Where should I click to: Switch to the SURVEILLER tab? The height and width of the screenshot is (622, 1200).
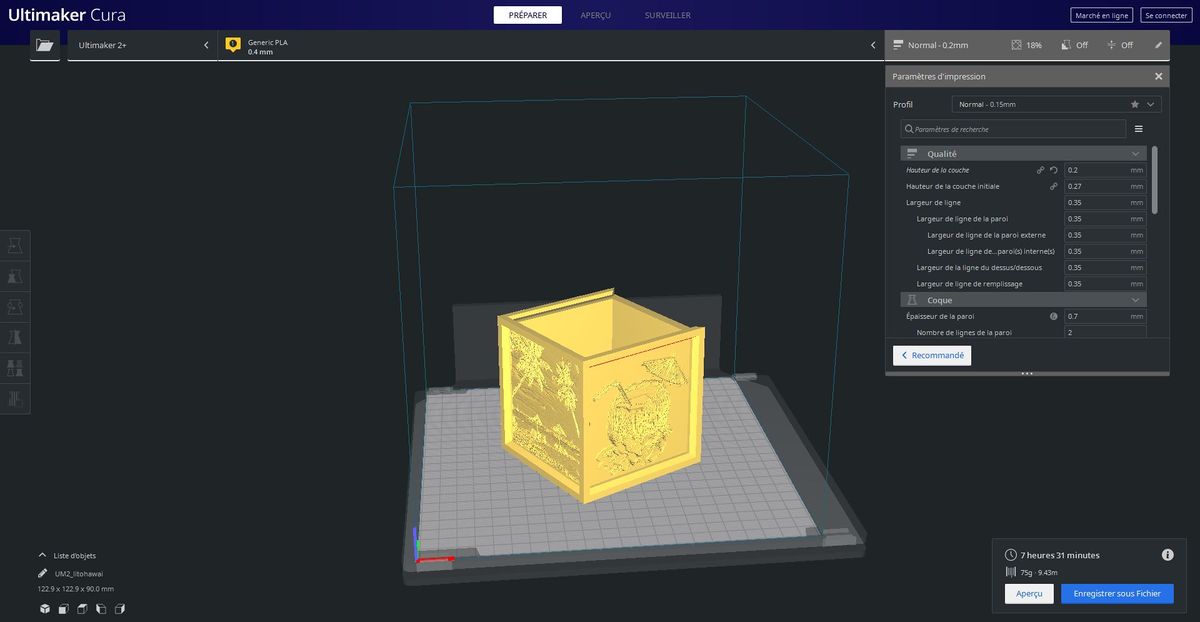[x=667, y=15]
